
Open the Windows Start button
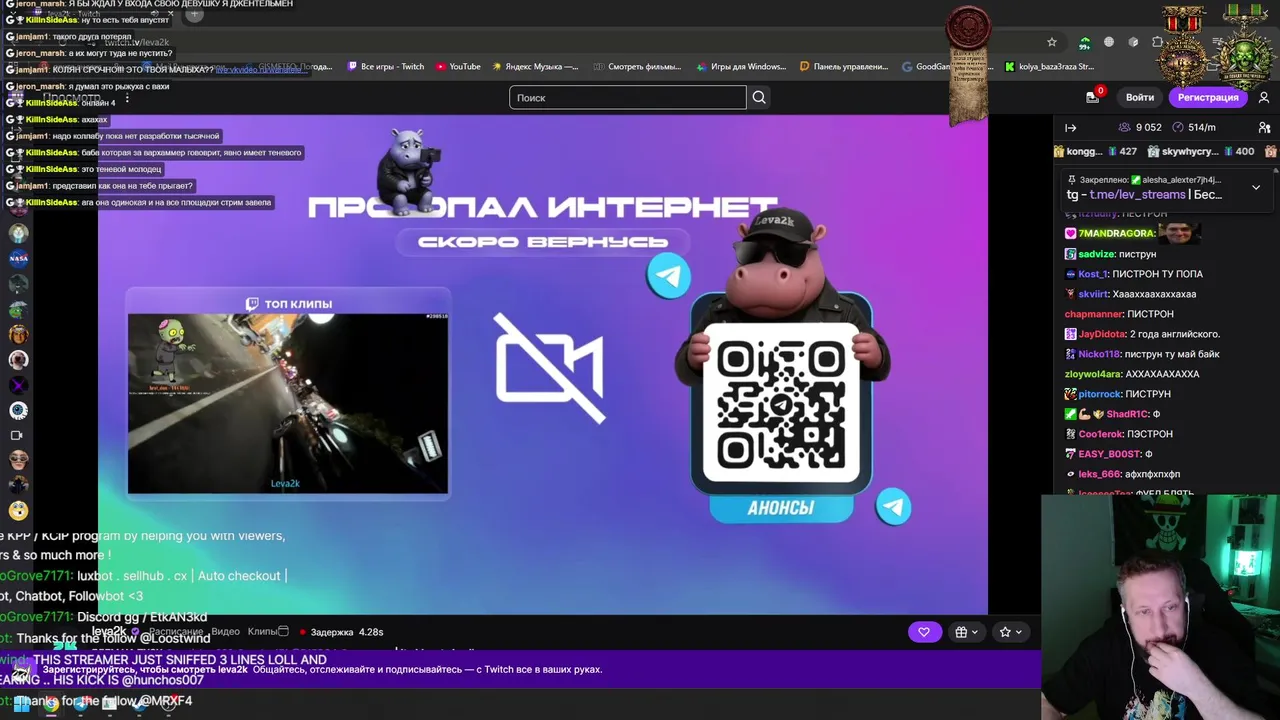[21, 703]
